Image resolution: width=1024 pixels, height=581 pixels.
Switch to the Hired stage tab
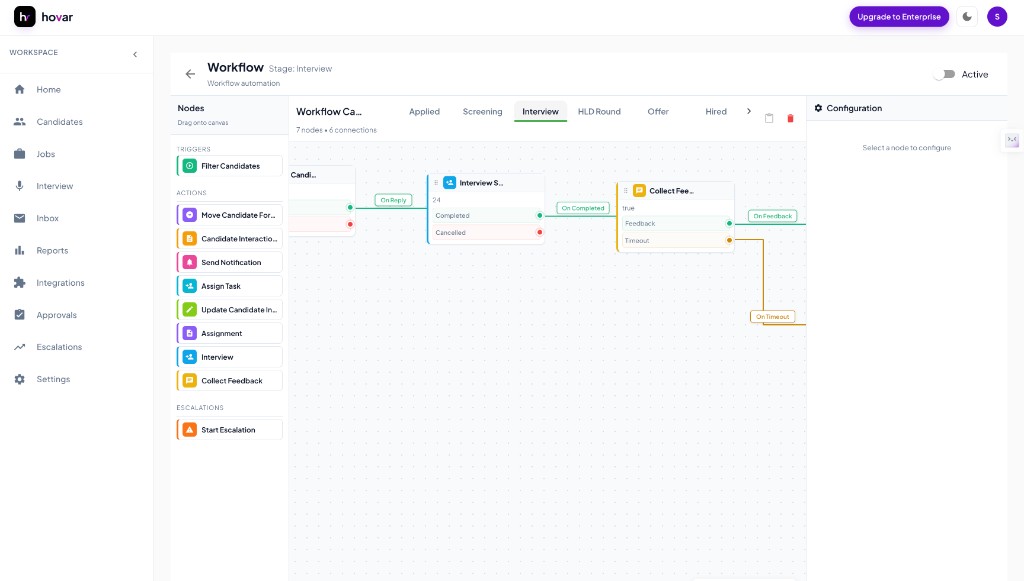click(716, 112)
